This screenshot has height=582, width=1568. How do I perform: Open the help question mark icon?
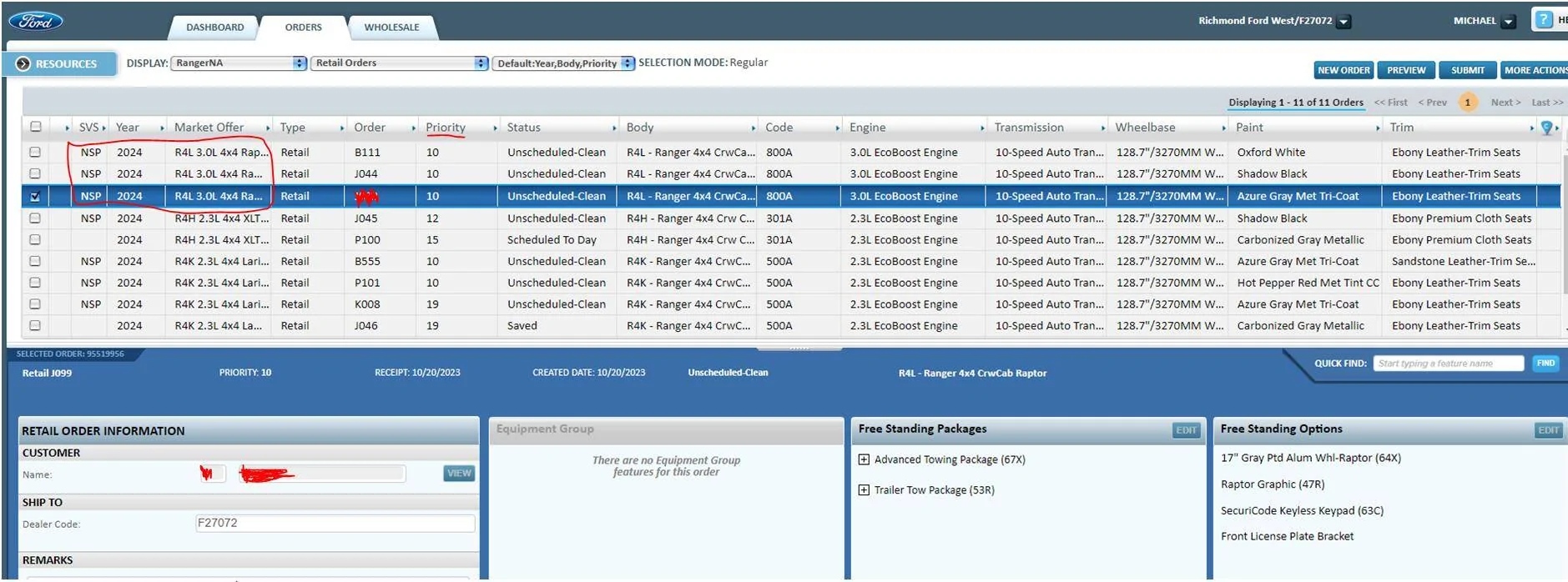tap(1544, 19)
